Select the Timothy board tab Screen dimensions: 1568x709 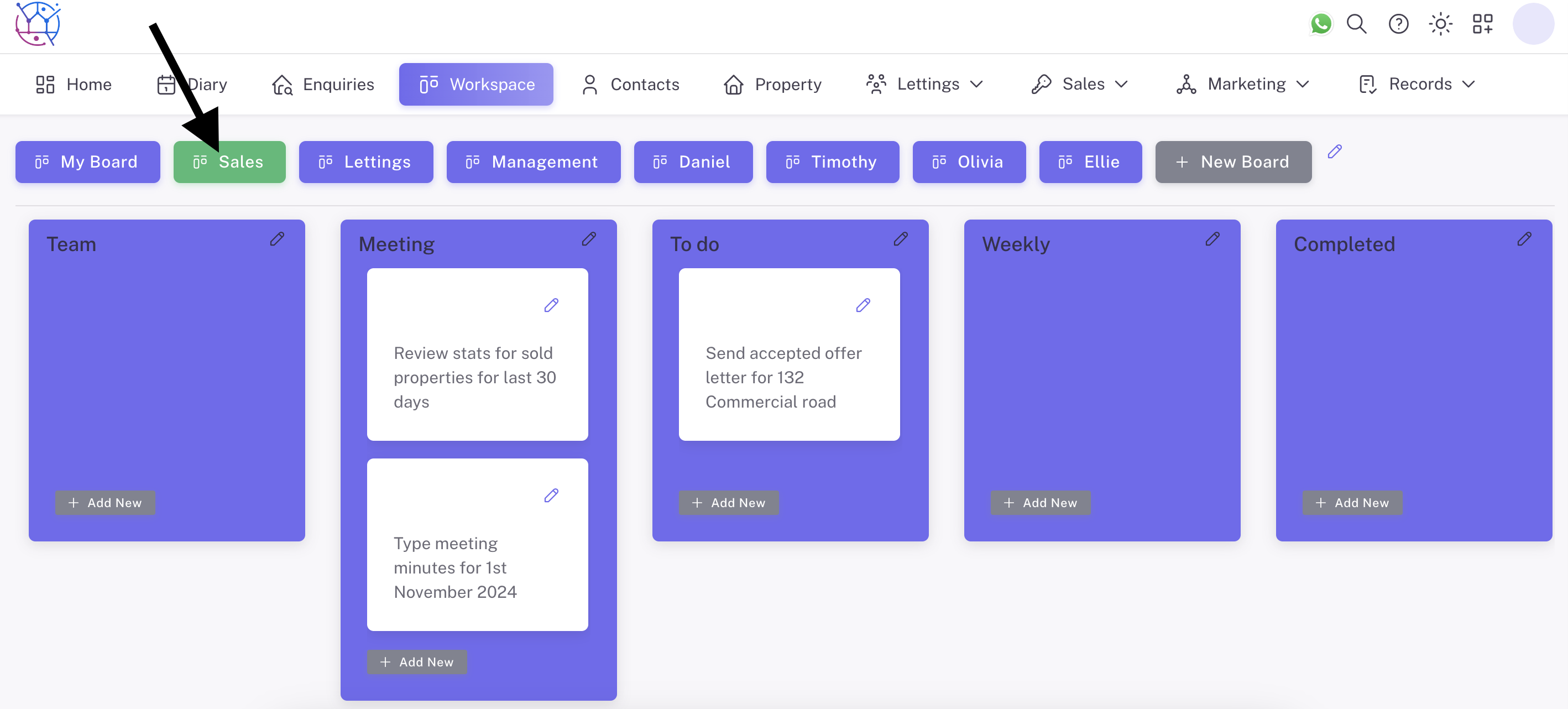pos(832,162)
